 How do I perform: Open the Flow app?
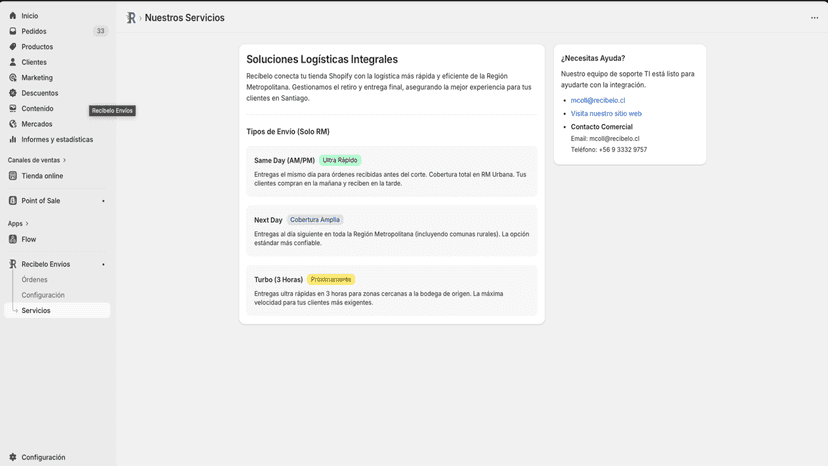tap(29, 239)
